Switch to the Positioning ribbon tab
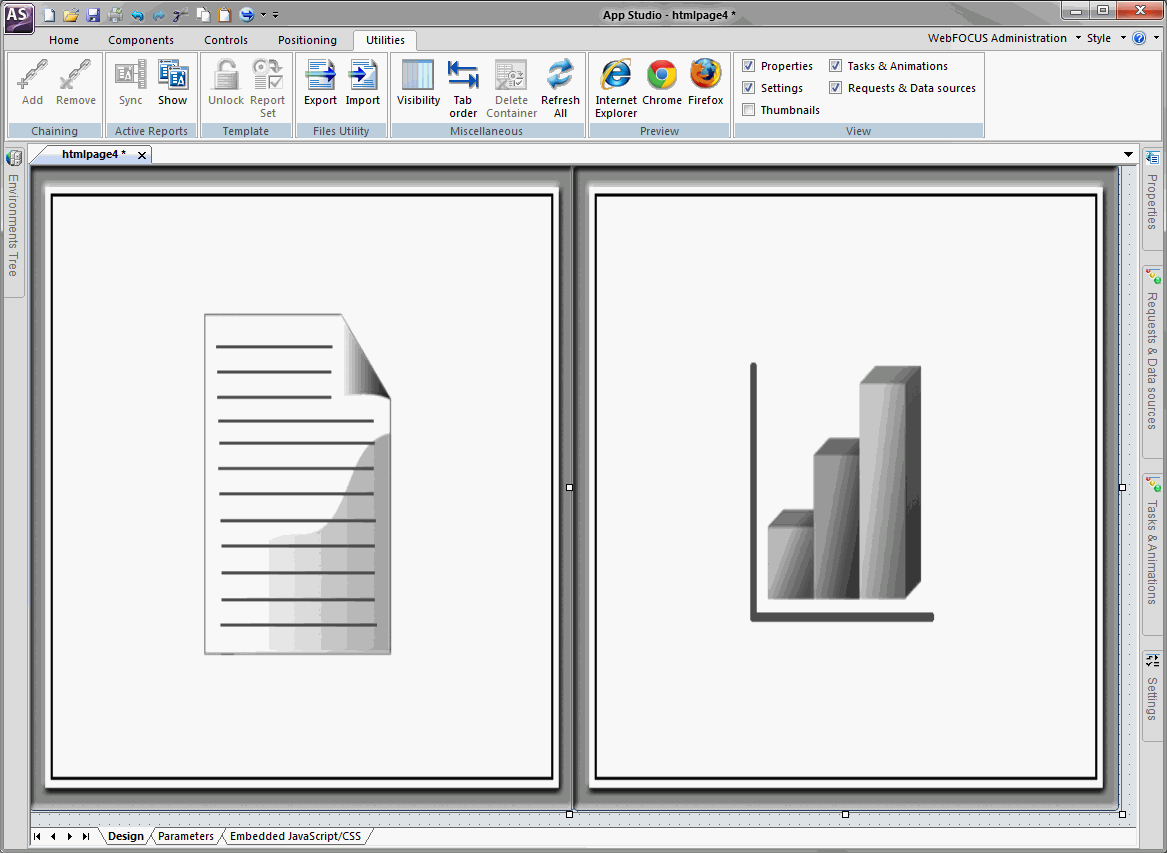Screen dimensions: 1167x853 tap(307, 40)
